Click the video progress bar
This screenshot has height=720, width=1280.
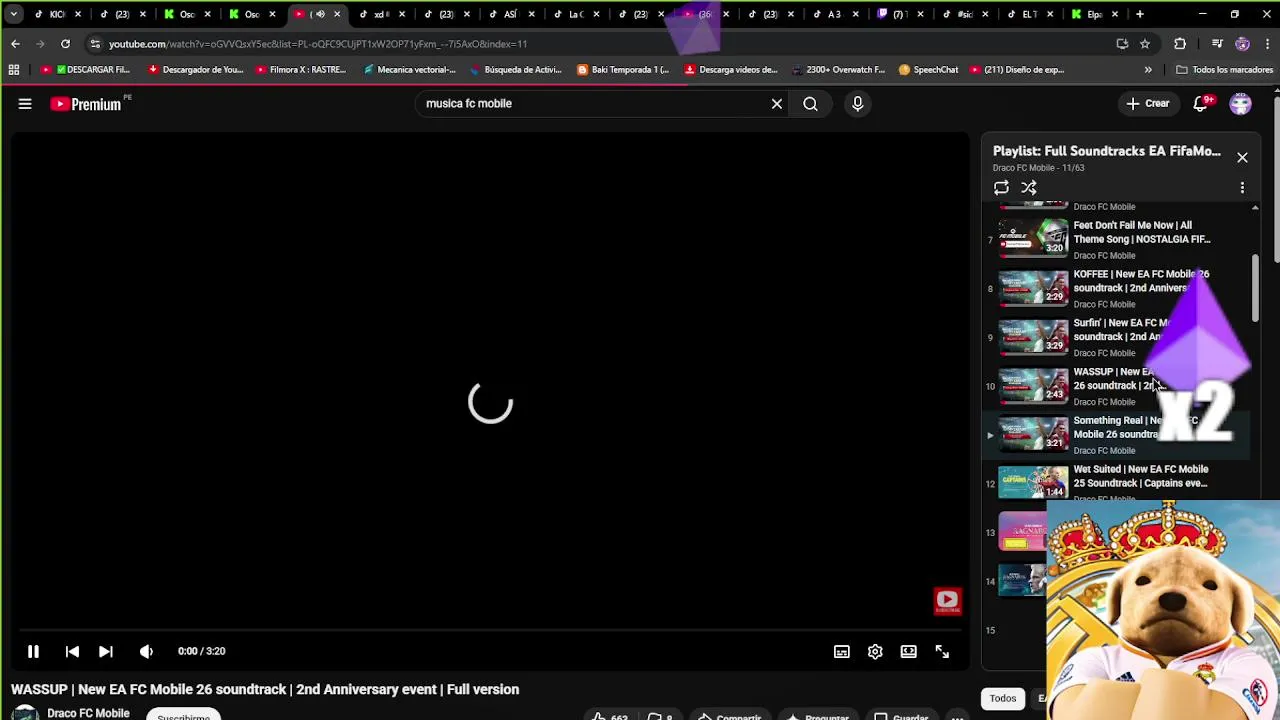pyautogui.click(x=490, y=630)
